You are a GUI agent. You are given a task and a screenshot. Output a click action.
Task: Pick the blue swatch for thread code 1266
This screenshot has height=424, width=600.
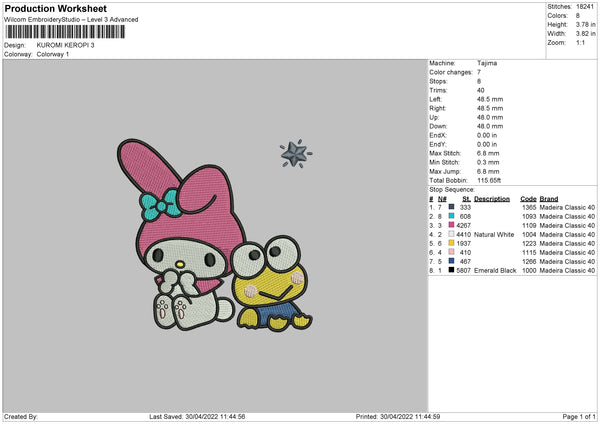(x=452, y=261)
